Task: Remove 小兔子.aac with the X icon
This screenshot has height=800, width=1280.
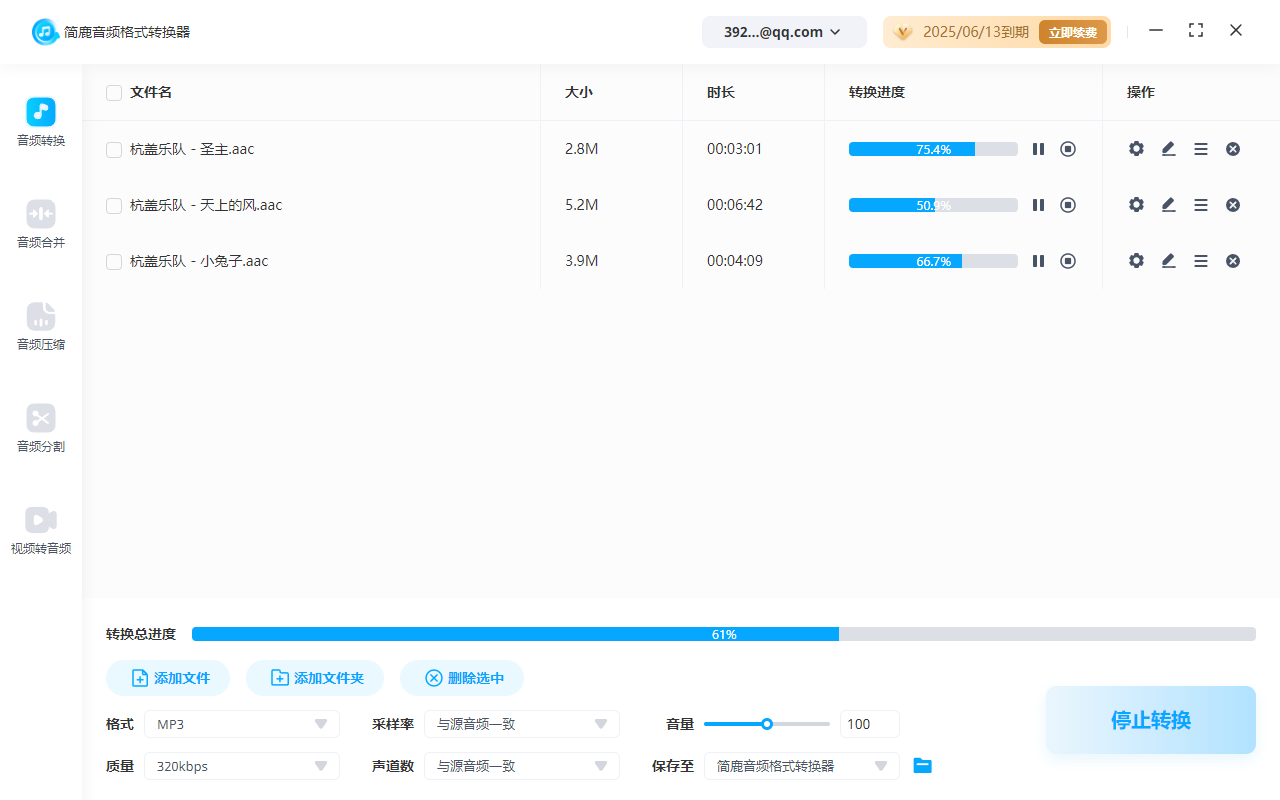Action: pos(1233,261)
